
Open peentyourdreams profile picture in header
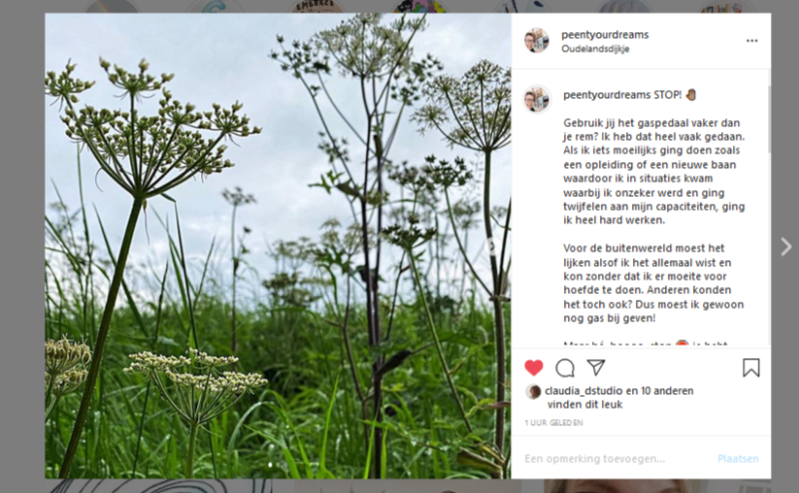pos(537,41)
